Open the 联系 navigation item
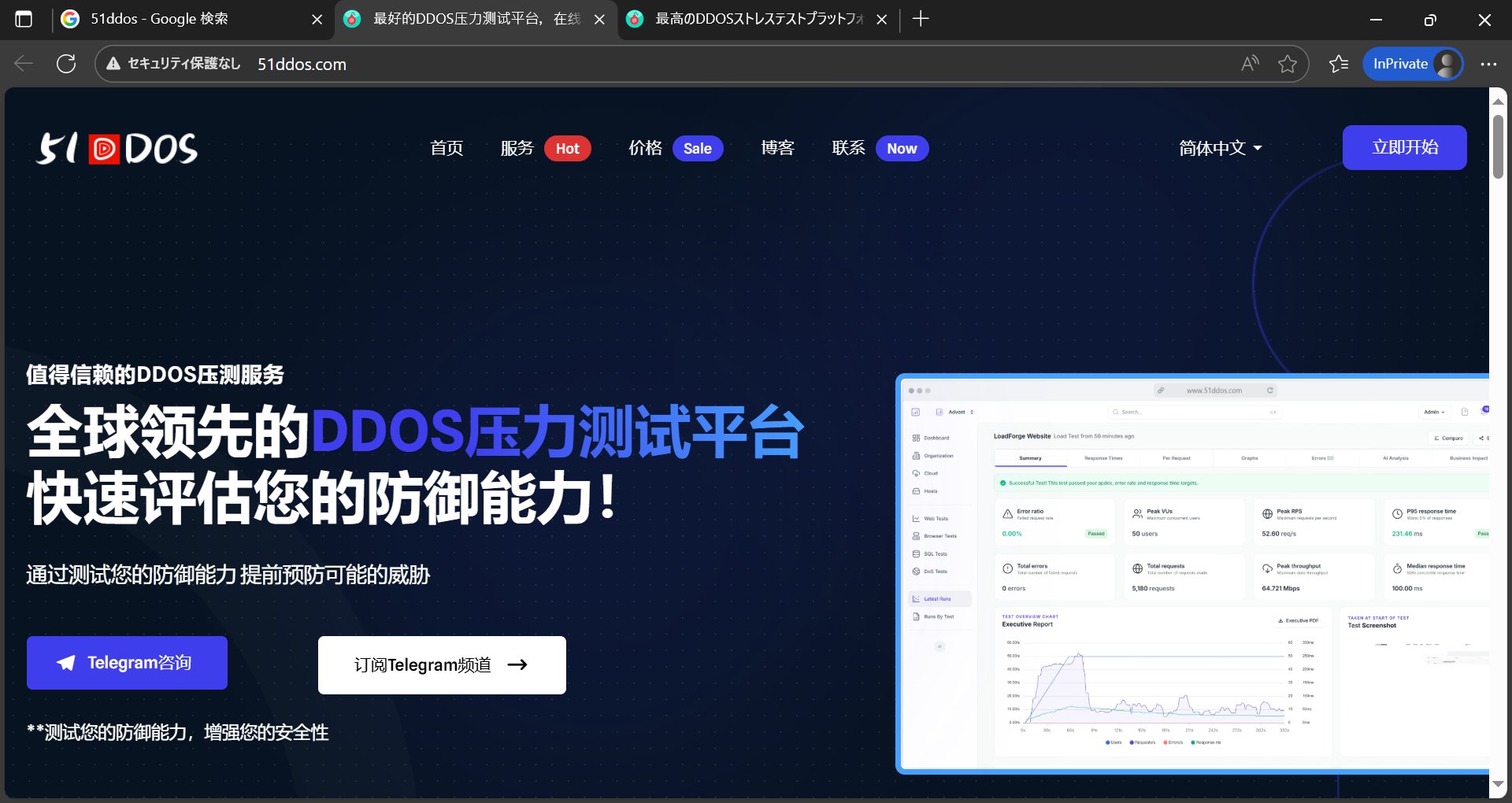 848,148
